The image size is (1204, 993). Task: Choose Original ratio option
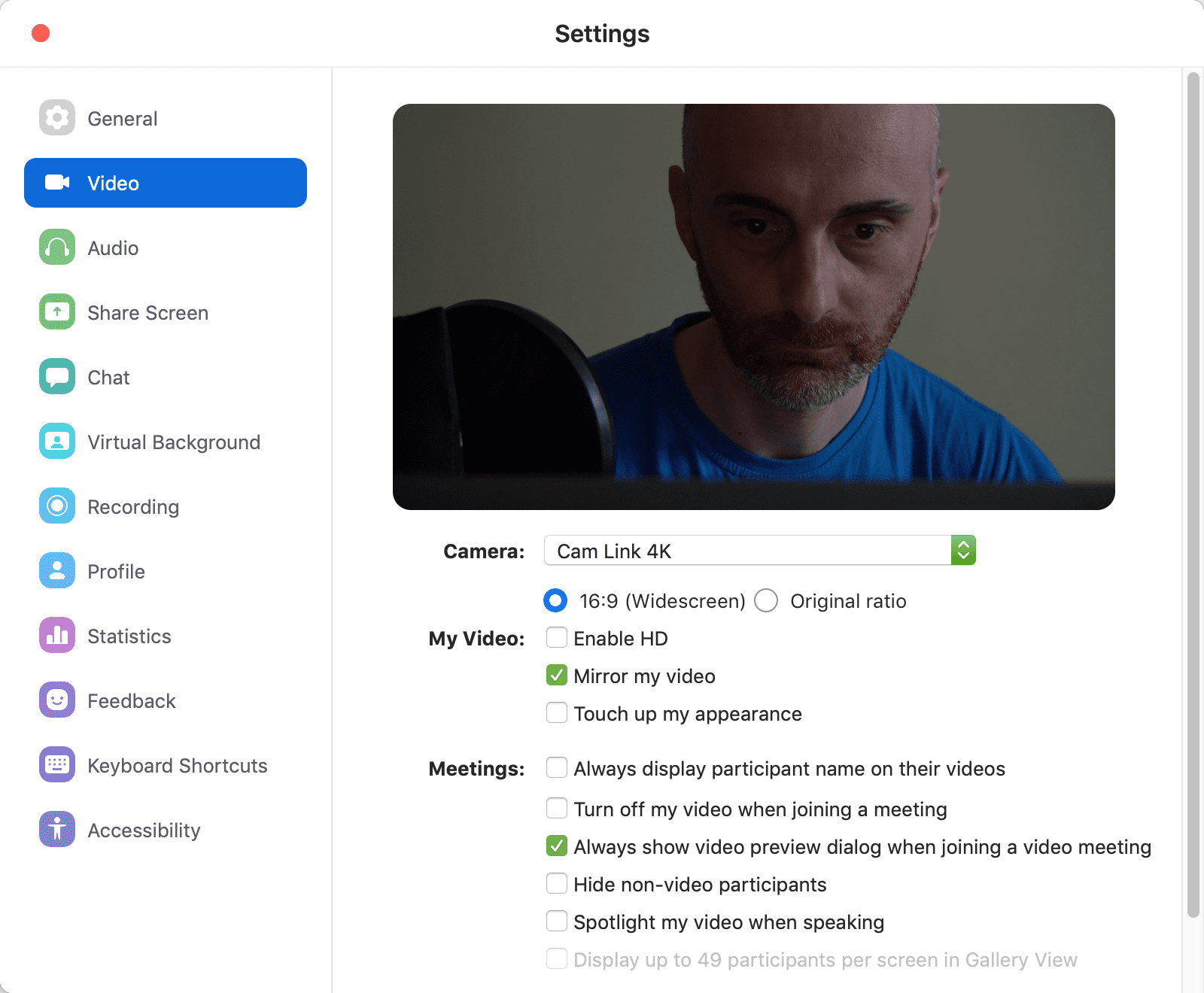click(766, 600)
